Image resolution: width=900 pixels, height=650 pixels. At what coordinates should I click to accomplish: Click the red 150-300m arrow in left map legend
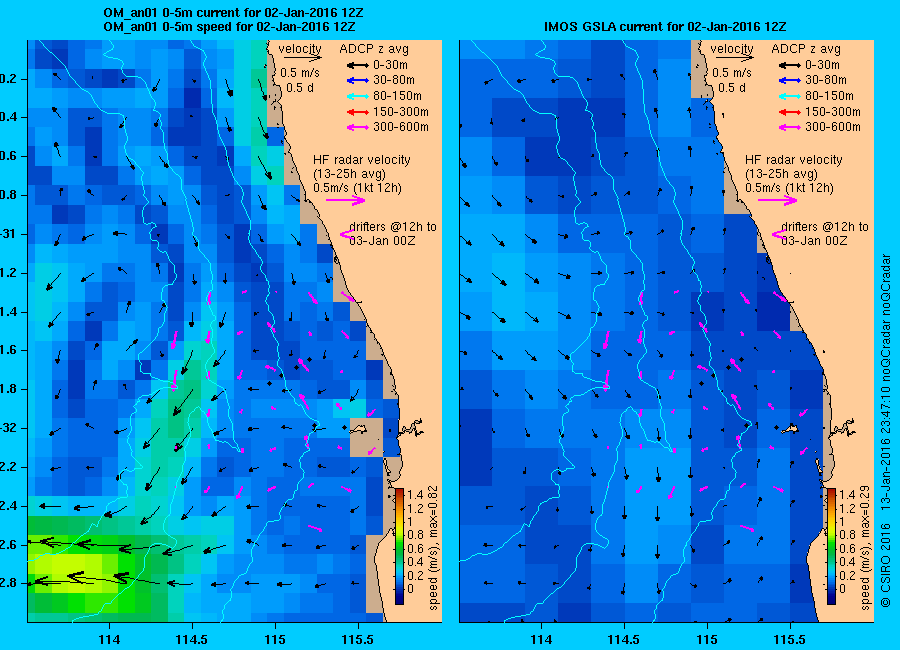point(358,112)
